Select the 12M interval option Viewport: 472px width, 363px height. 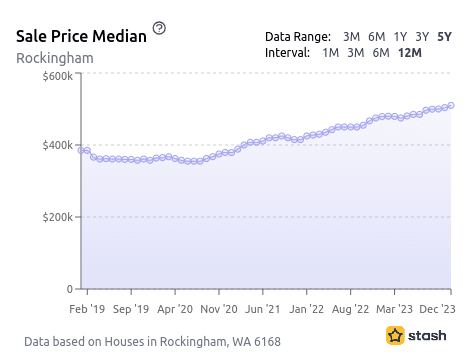point(410,53)
